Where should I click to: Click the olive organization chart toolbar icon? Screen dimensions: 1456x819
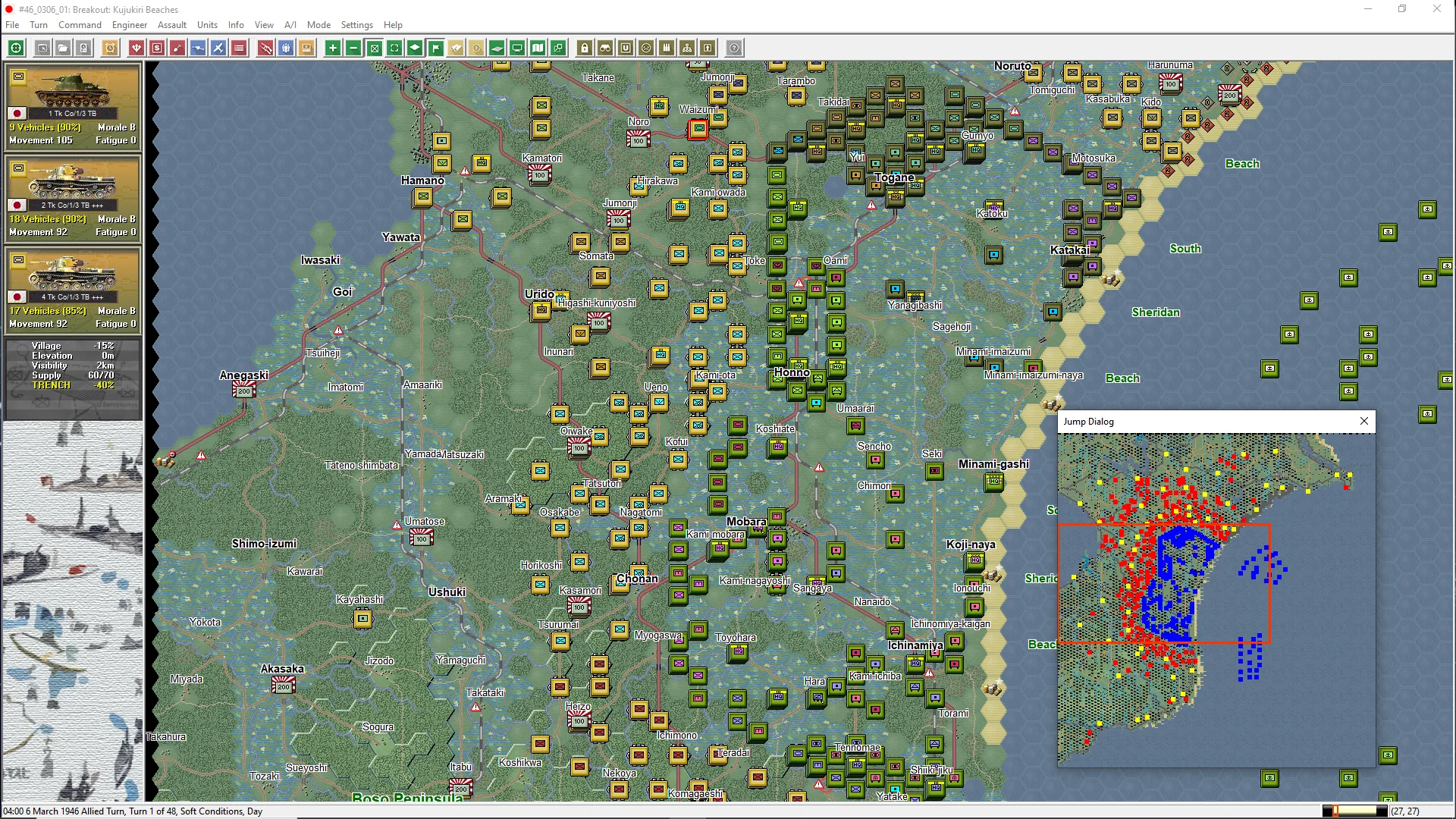coord(687,49)
